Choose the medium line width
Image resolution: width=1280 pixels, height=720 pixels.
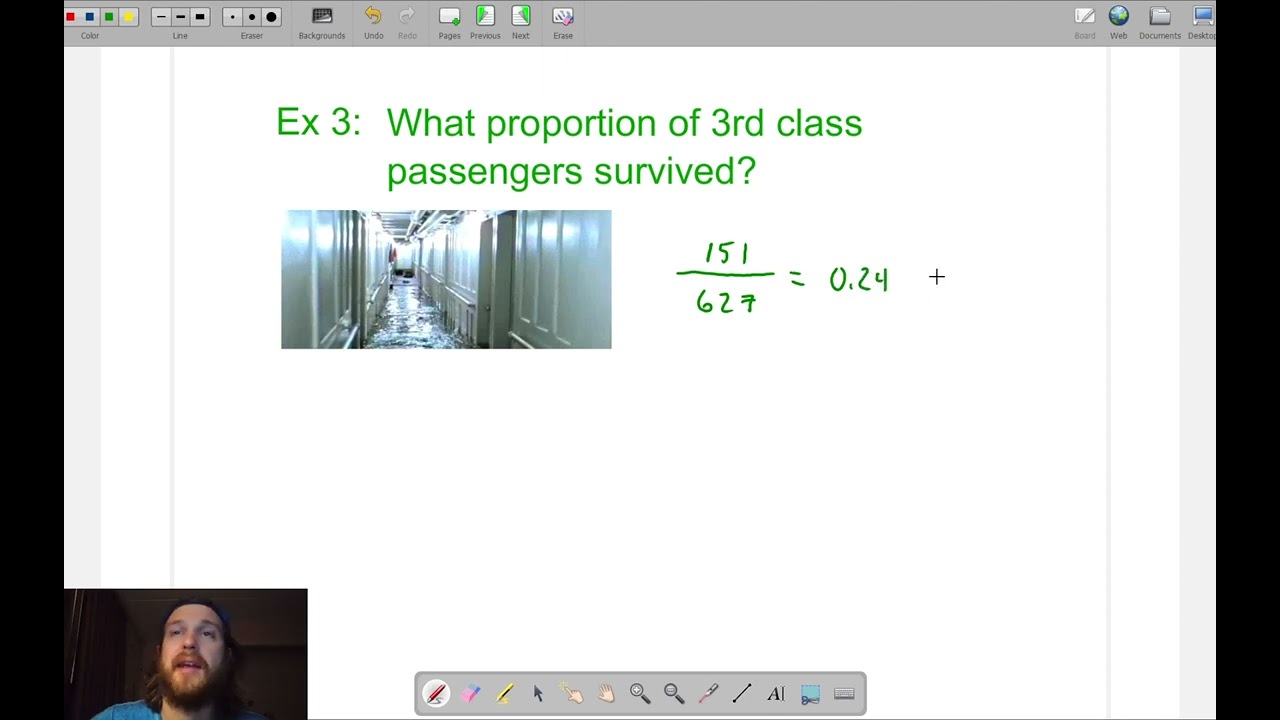(180, 17)
